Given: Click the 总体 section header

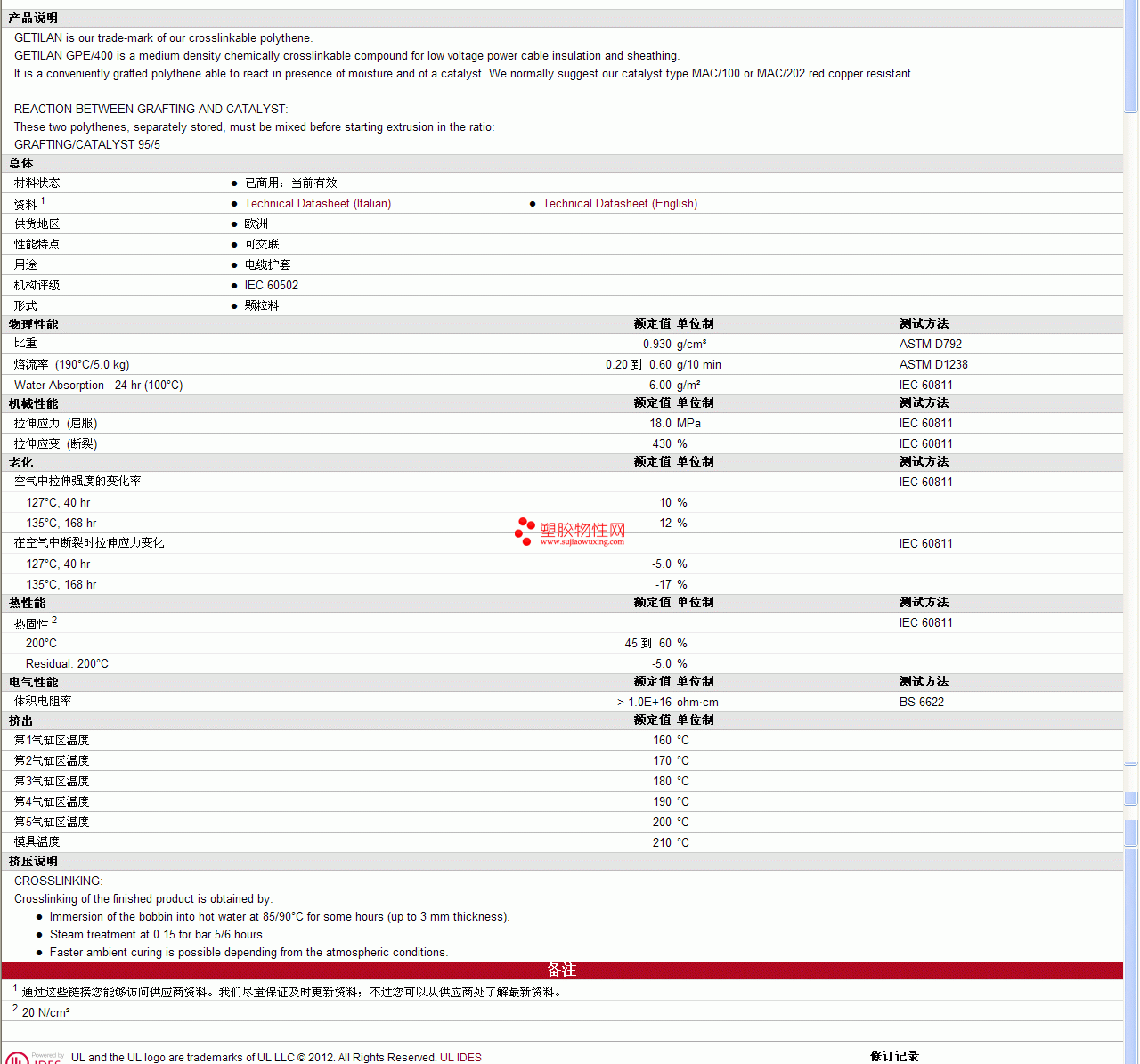Looking at the screenshot, I should pos(21,164).
